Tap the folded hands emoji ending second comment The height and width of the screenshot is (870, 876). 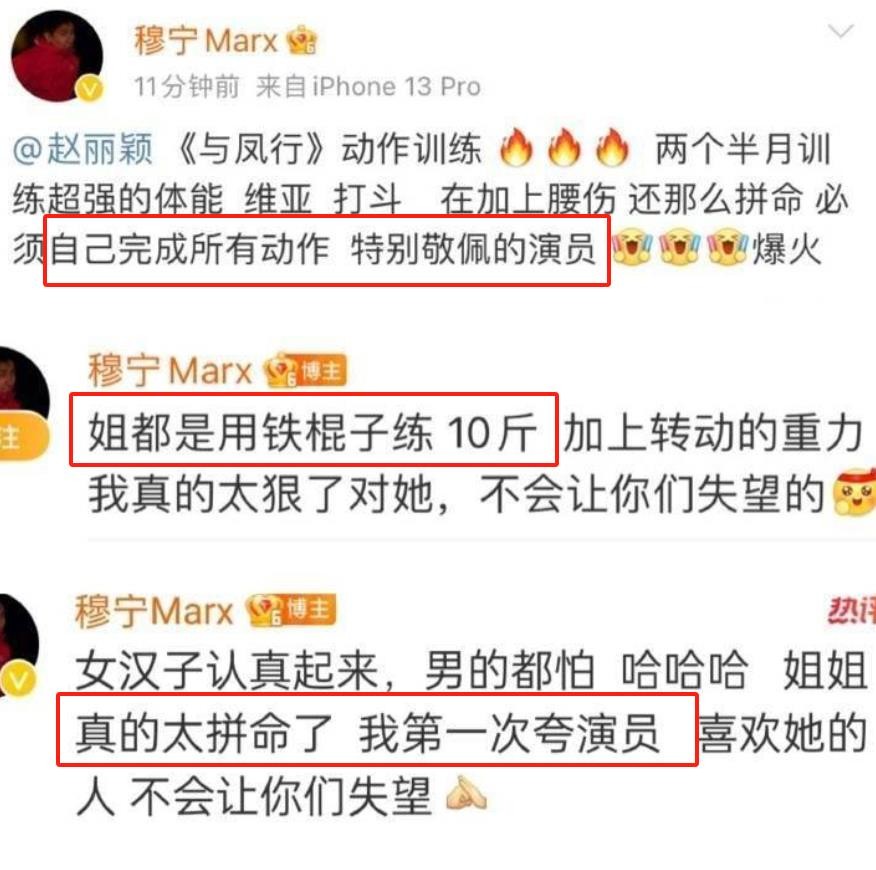pos(466,793)
